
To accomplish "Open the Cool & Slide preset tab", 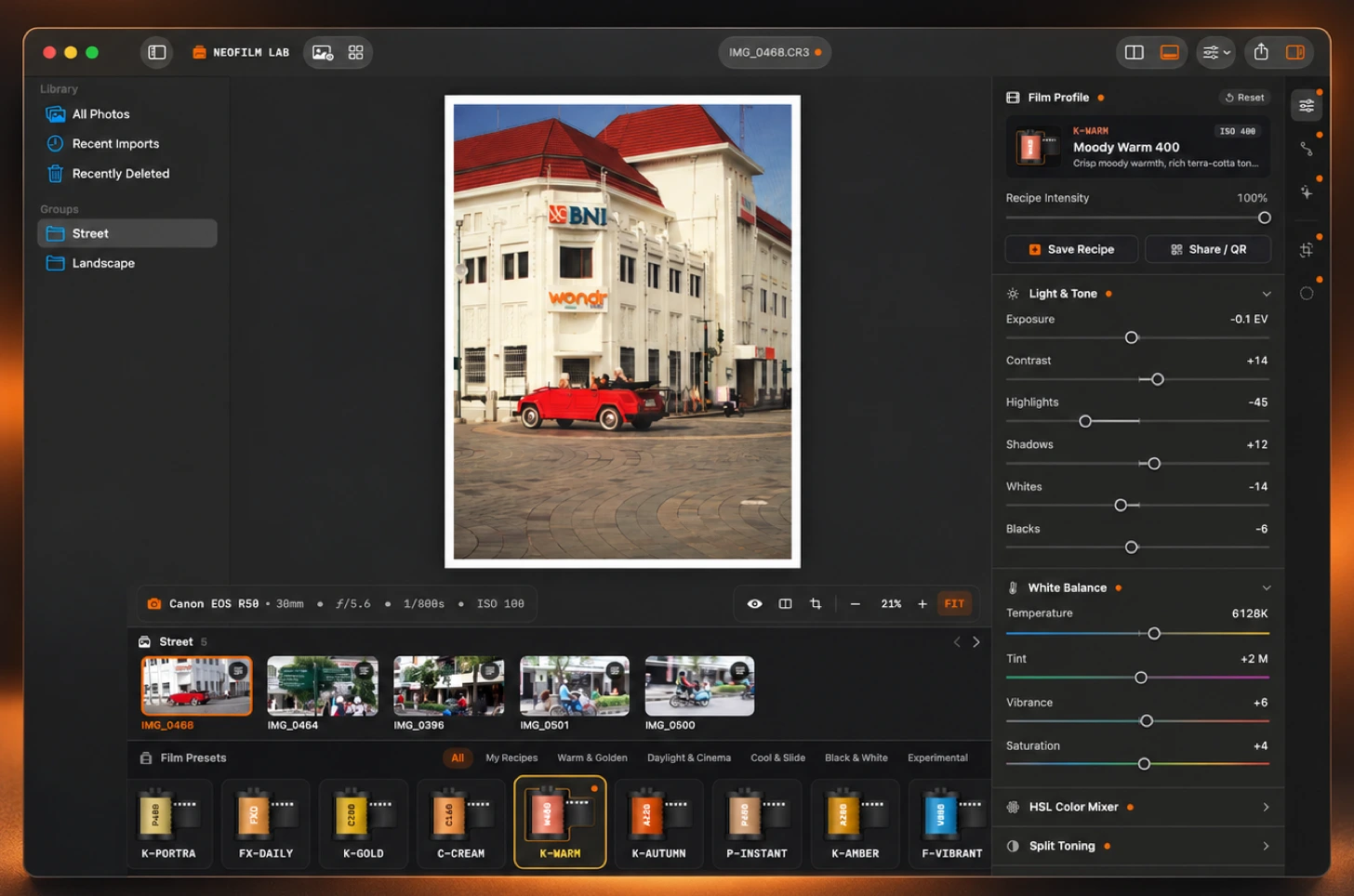I will point(777,758).
